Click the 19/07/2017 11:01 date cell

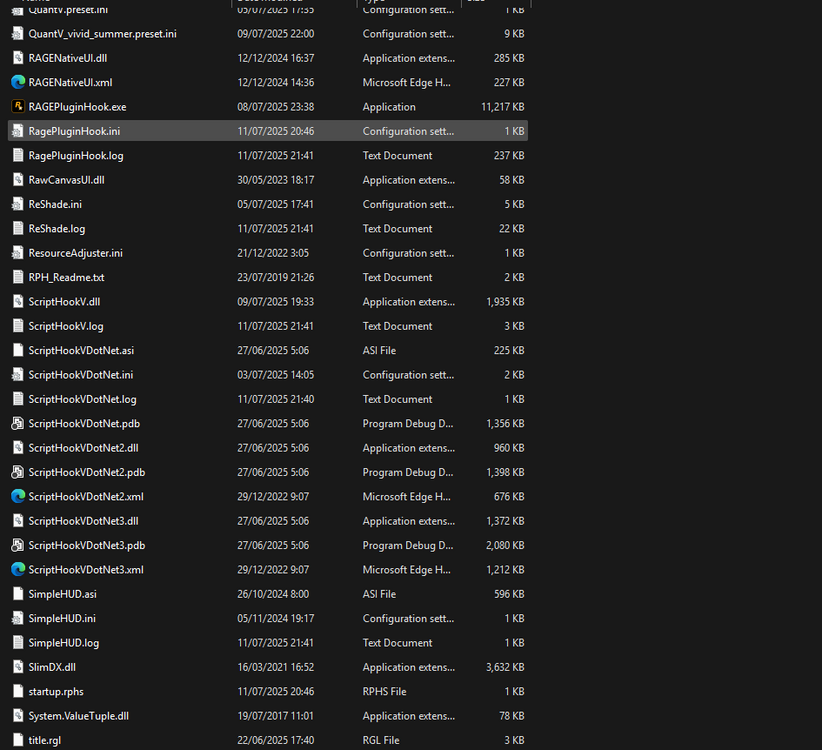pyautogui.click(x=275, y=716)
